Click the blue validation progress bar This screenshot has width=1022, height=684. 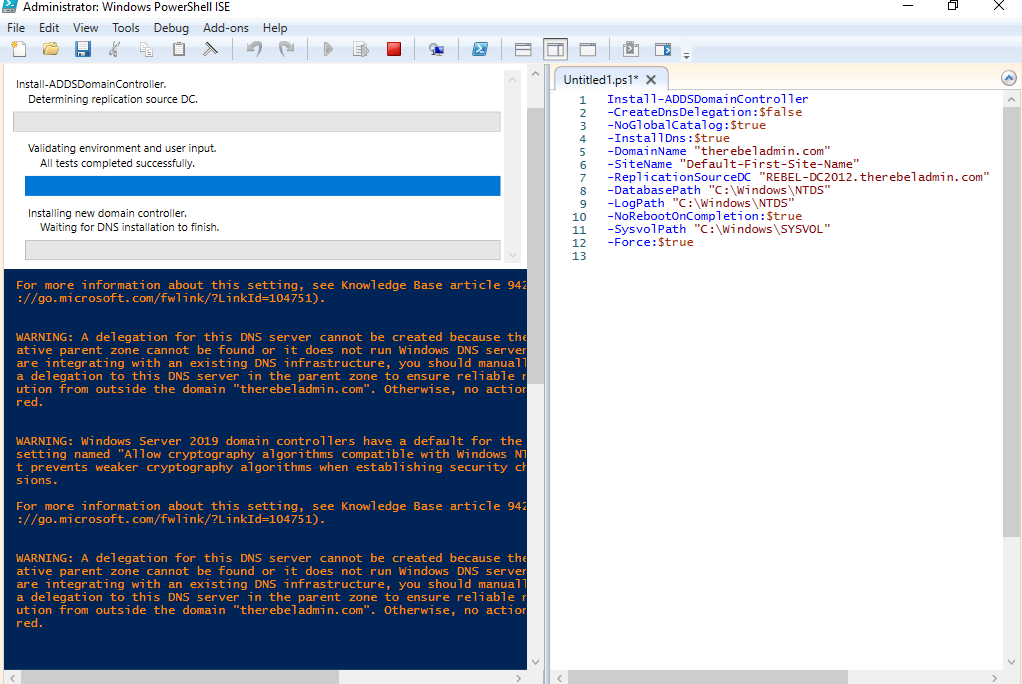point(263,186)
